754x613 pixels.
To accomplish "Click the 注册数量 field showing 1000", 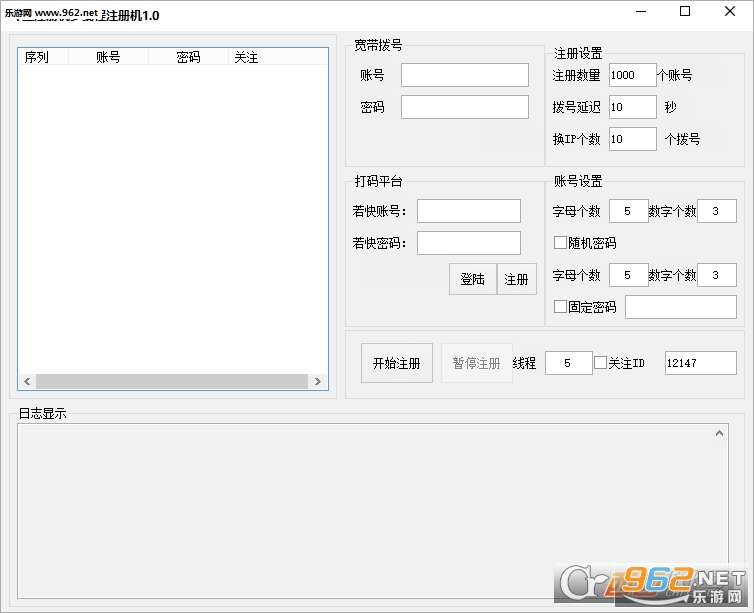I will 632,75.
